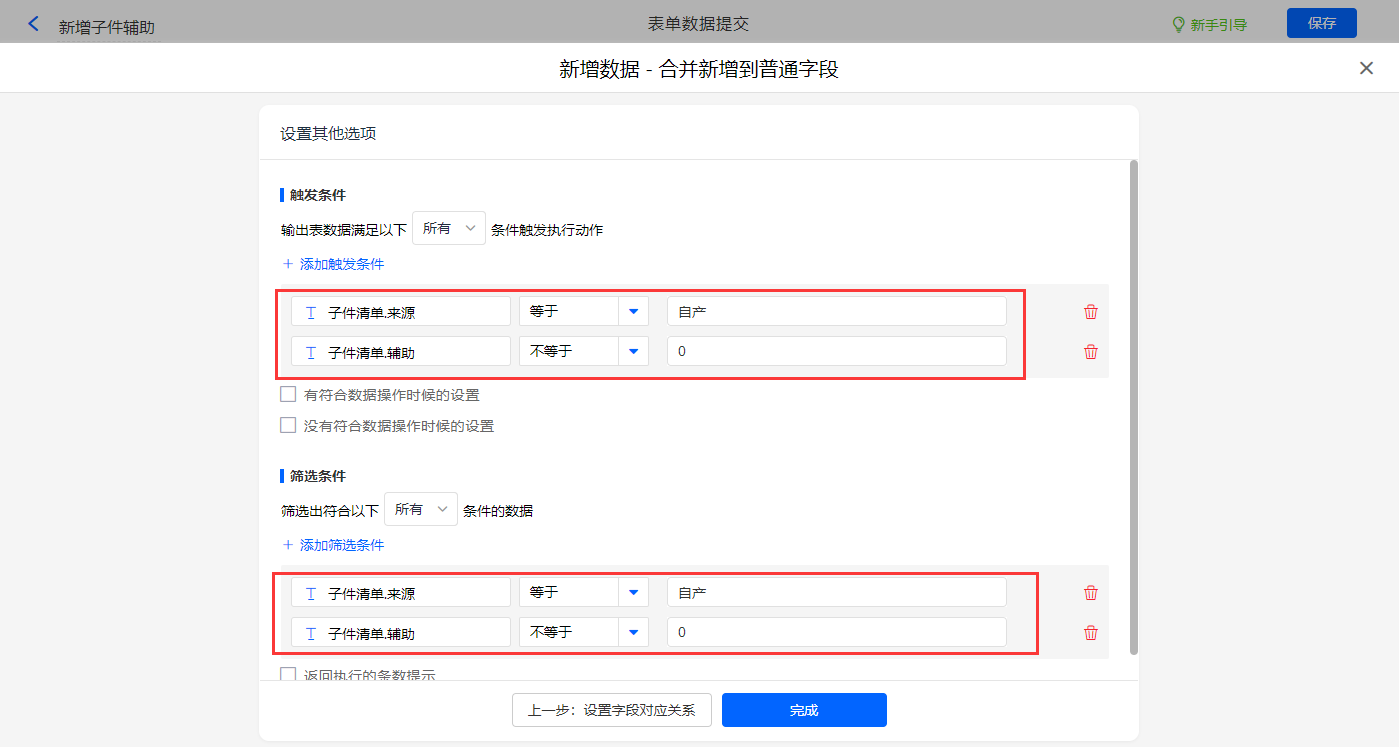Delete the first trigger condition row
This screenshot has width=1399, height=747.
coord(1090,312)
